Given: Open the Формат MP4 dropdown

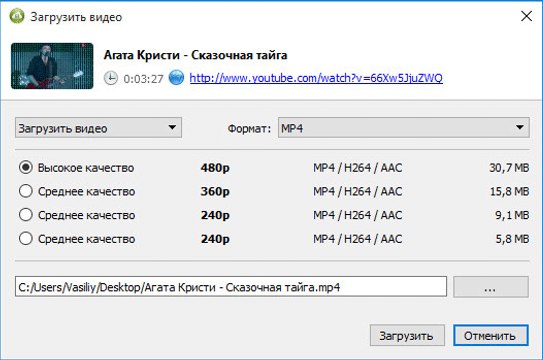Looking at the screenshot, I should pyautogui.click(x=404, y=128).
